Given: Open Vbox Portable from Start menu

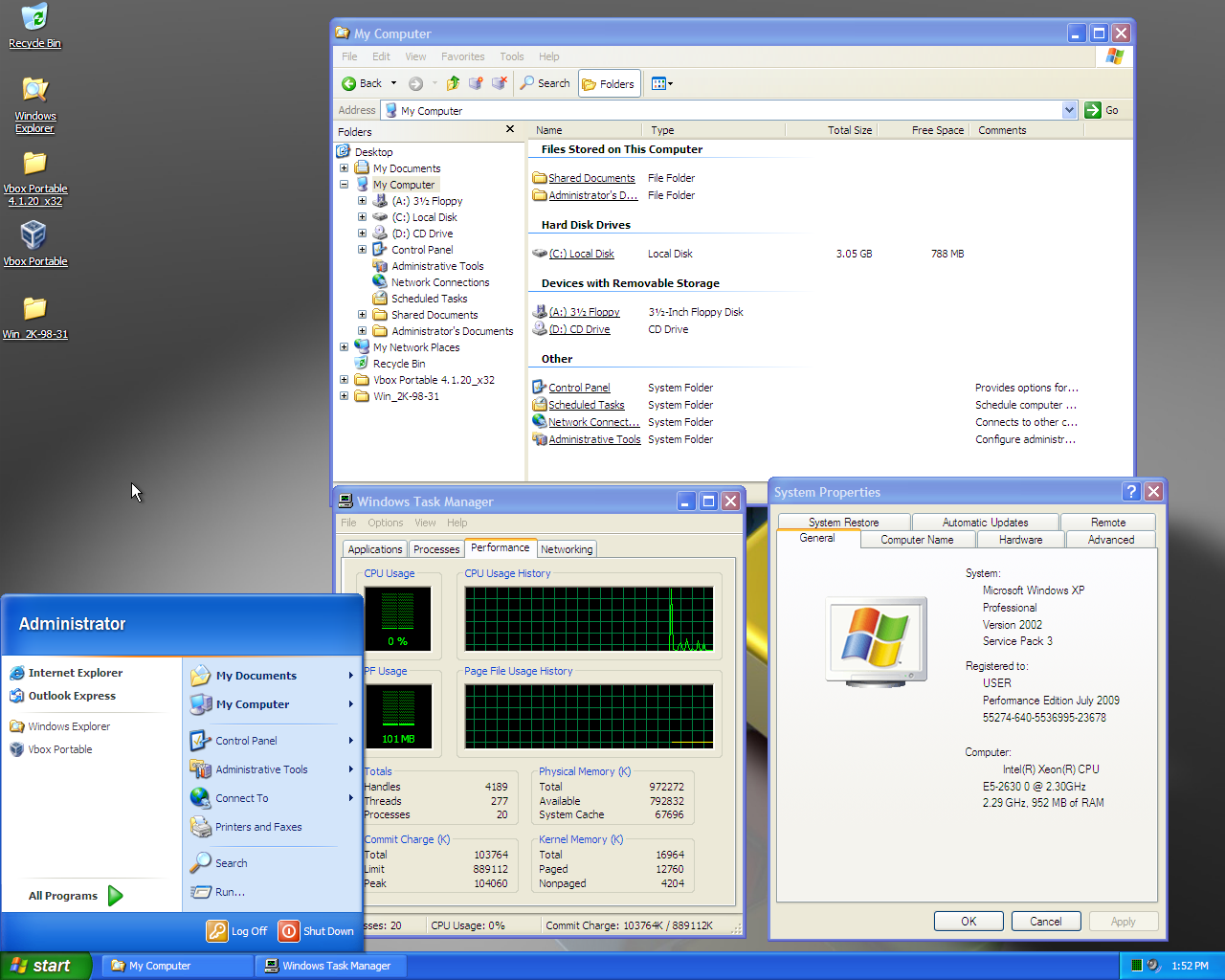Looking at the screenshot, I should click(52, 749).
